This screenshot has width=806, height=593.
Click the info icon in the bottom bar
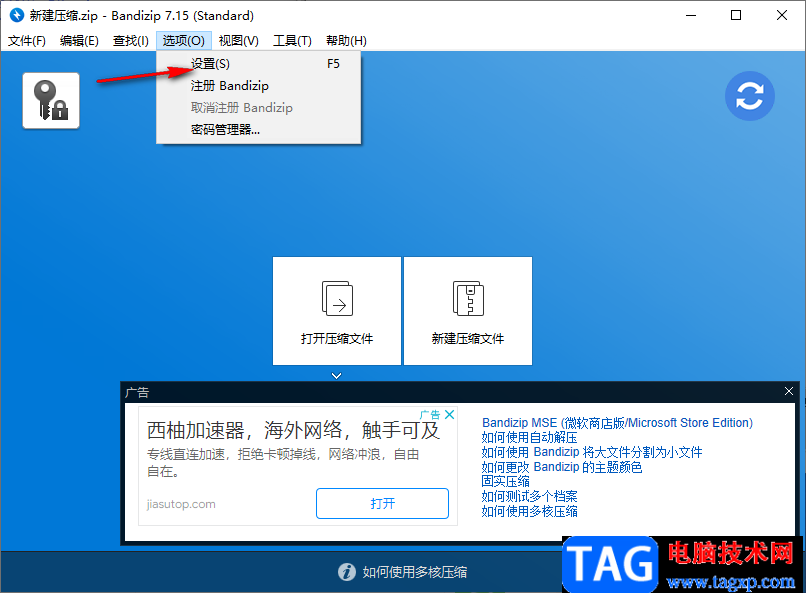click(347, 571)
